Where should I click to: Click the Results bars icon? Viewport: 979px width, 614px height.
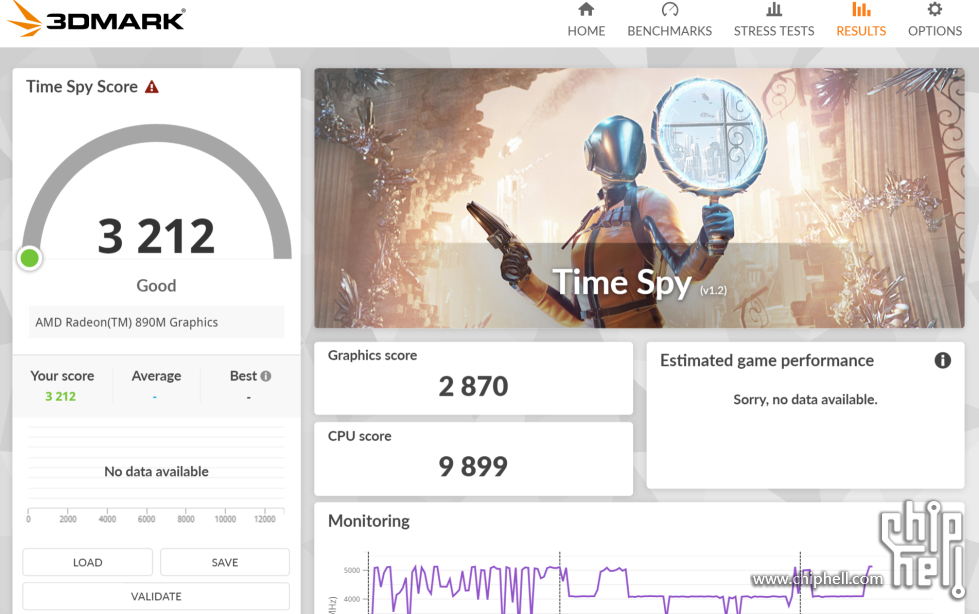[x=861, y=9]
